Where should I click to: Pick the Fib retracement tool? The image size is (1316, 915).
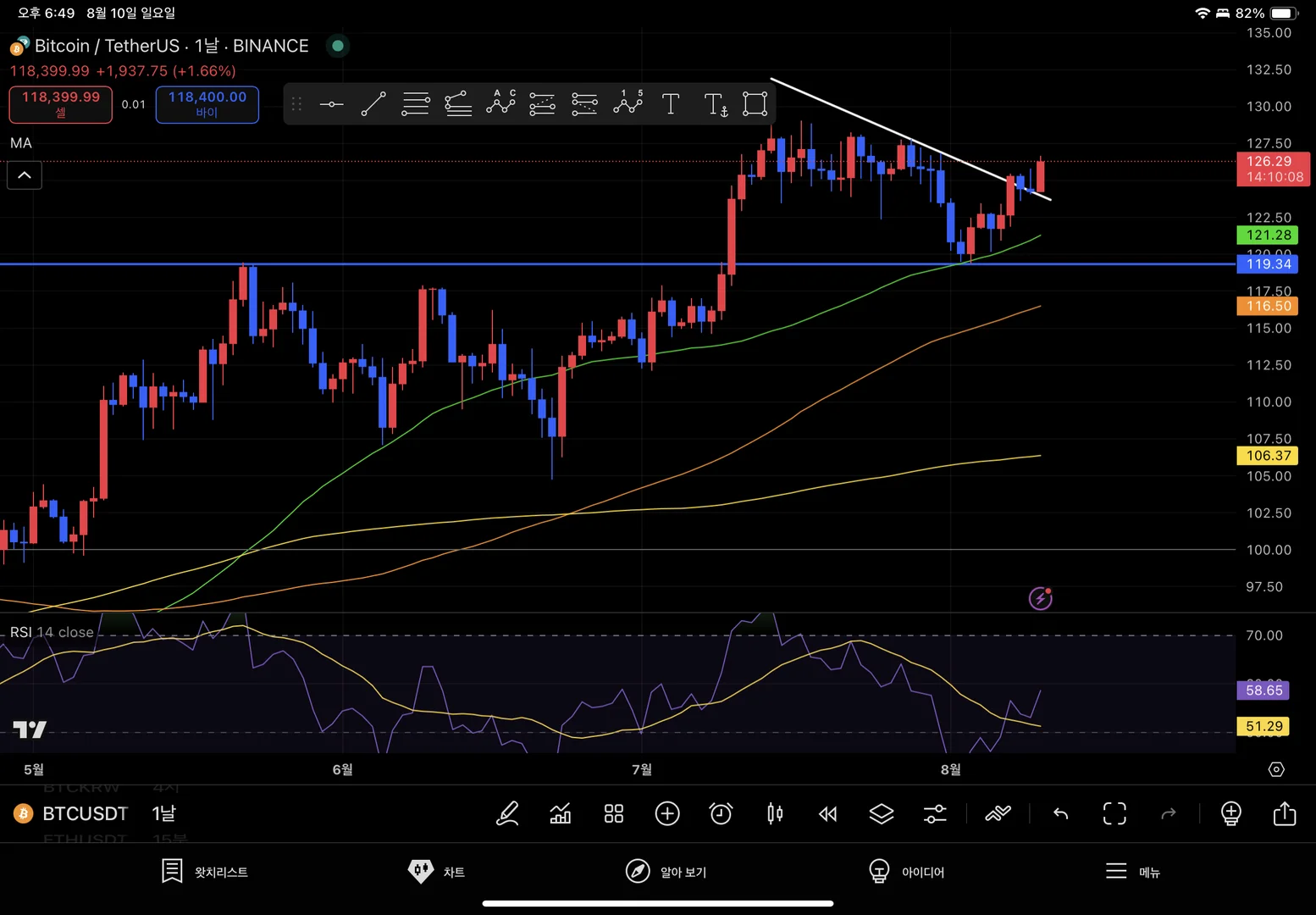416,104
